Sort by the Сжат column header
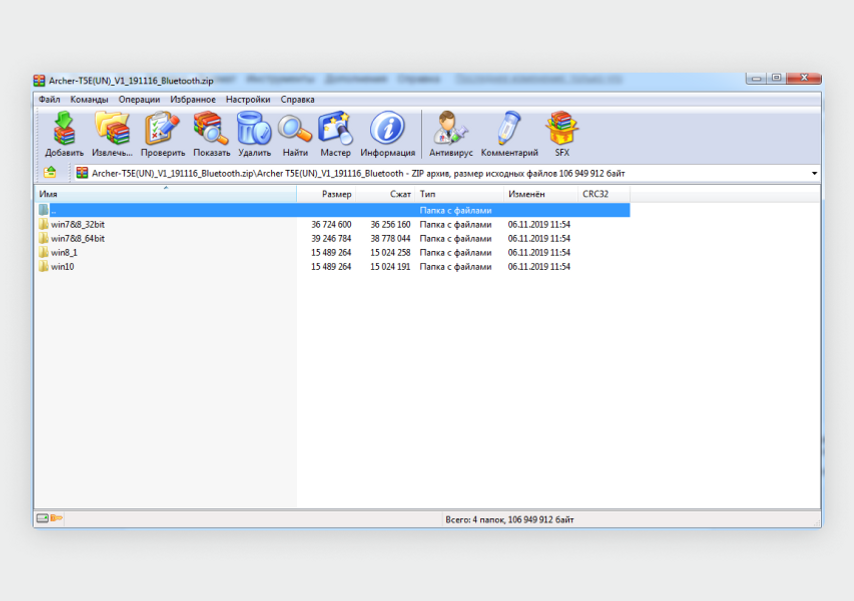Screen dimensions: 854x601 385,194
